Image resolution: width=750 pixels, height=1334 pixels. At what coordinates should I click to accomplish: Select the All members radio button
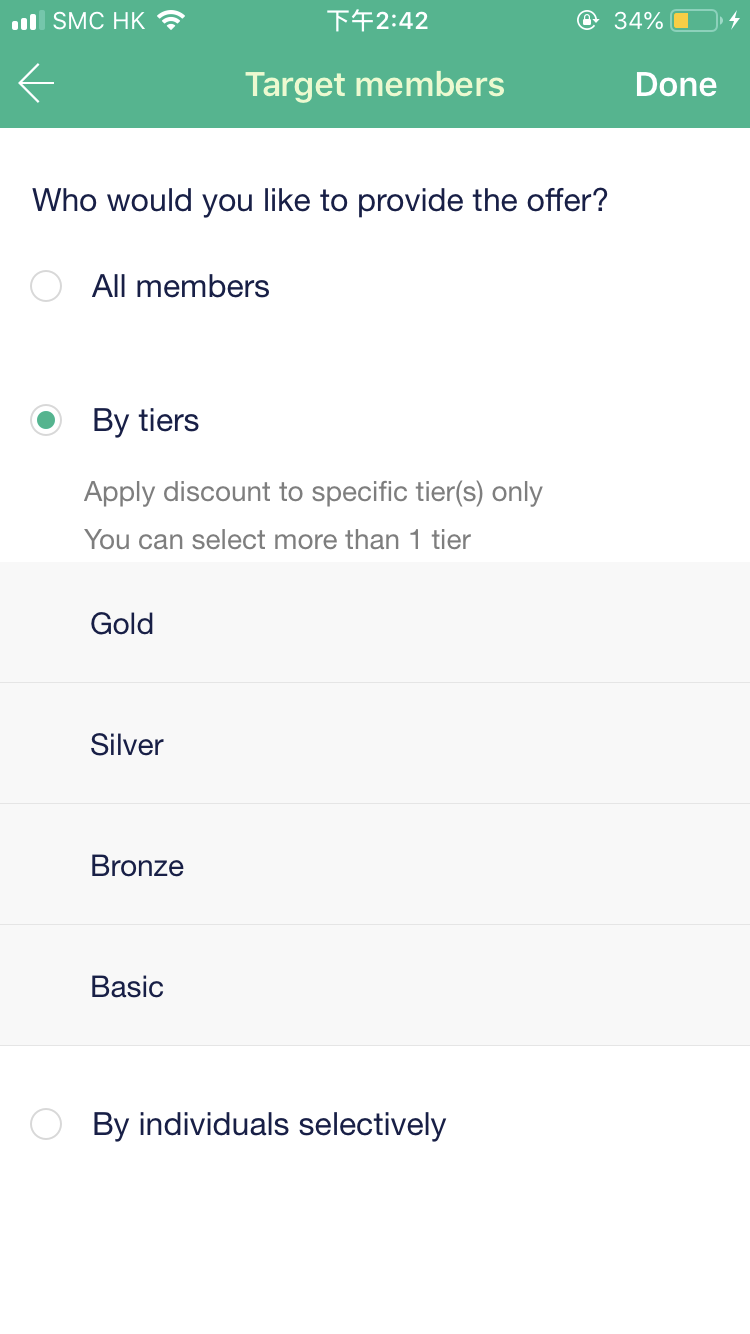[46, 286]
